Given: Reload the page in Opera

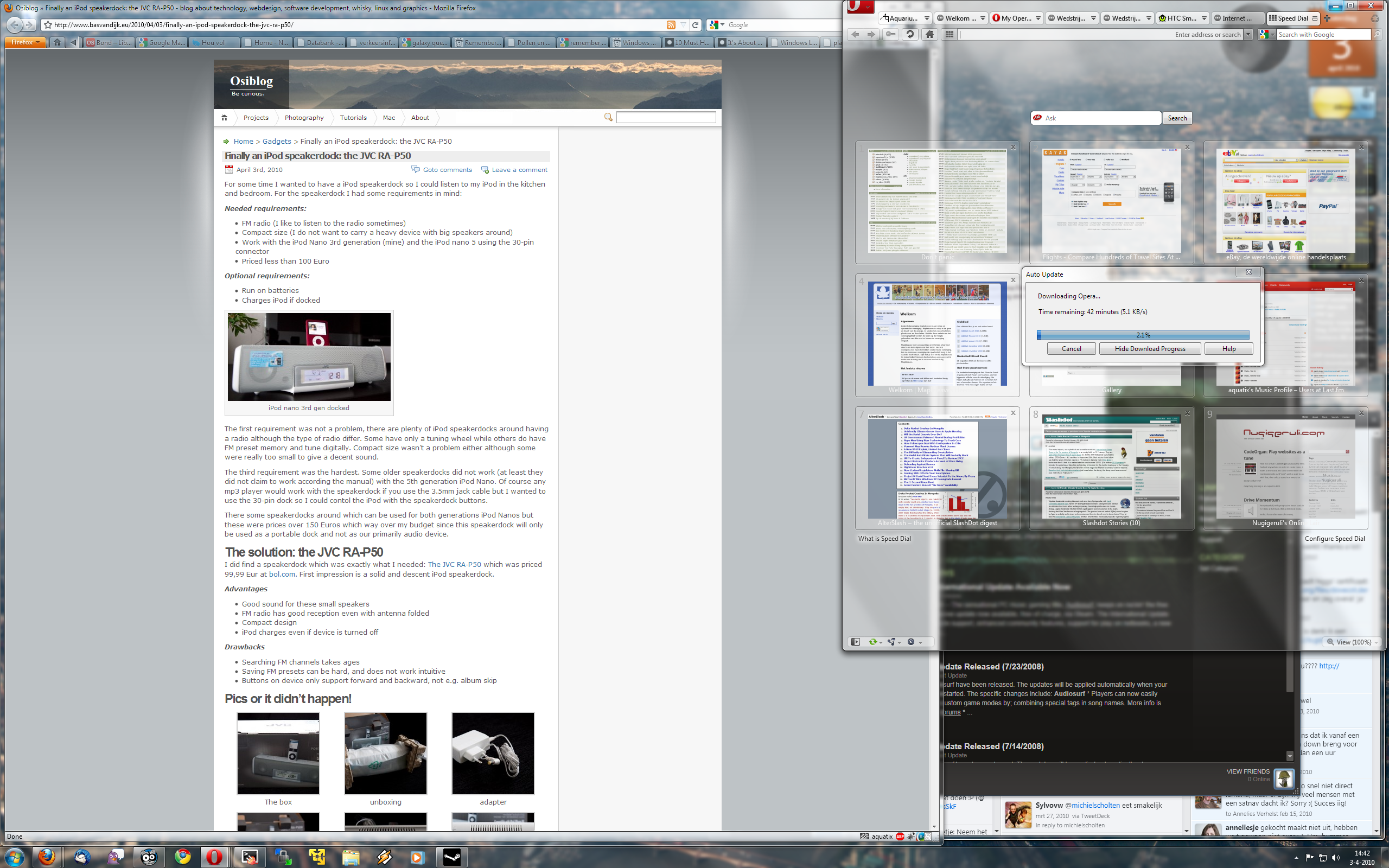Looking at the screenshot, I should pos(910,34).
